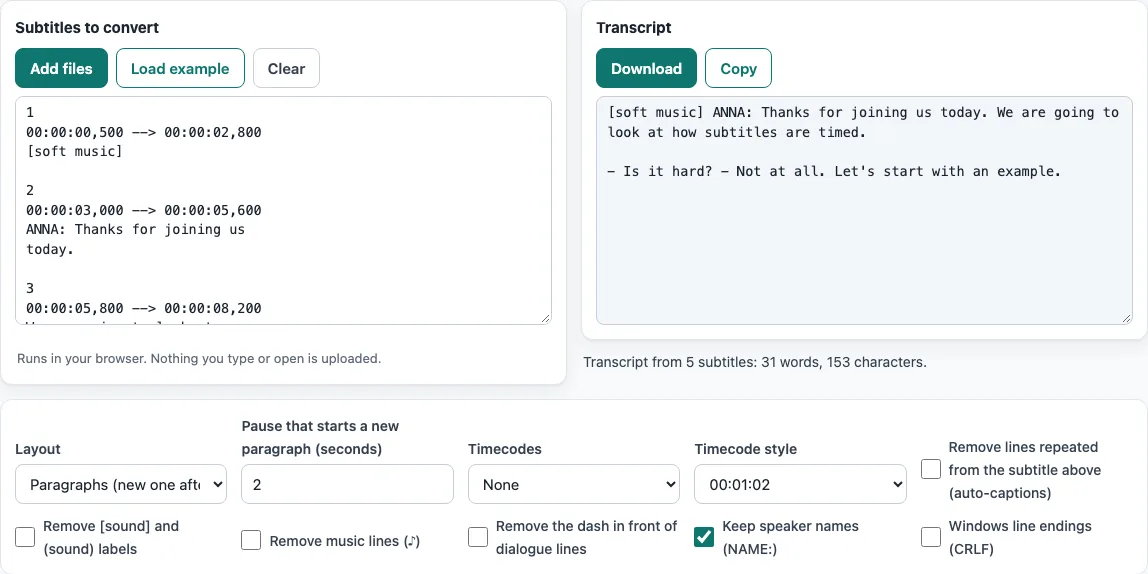Download the transcript
This screenshot has height=574, width=1148.
646,68
